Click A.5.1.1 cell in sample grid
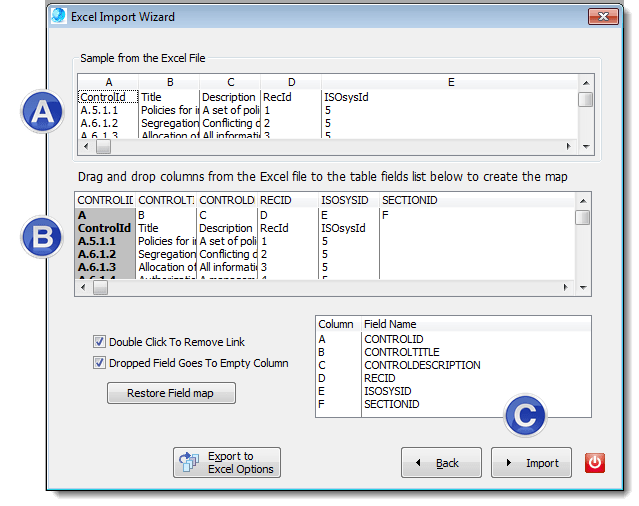The height and width of the screenshot is (506, 639). click(108, 110)
